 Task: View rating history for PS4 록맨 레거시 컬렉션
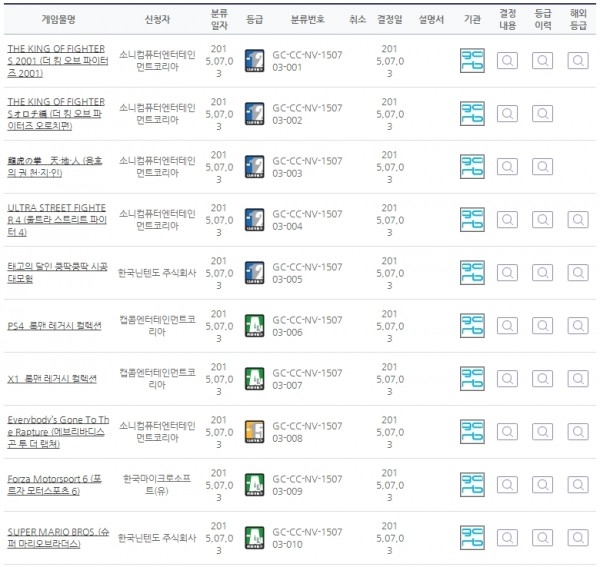coord(541,325)
